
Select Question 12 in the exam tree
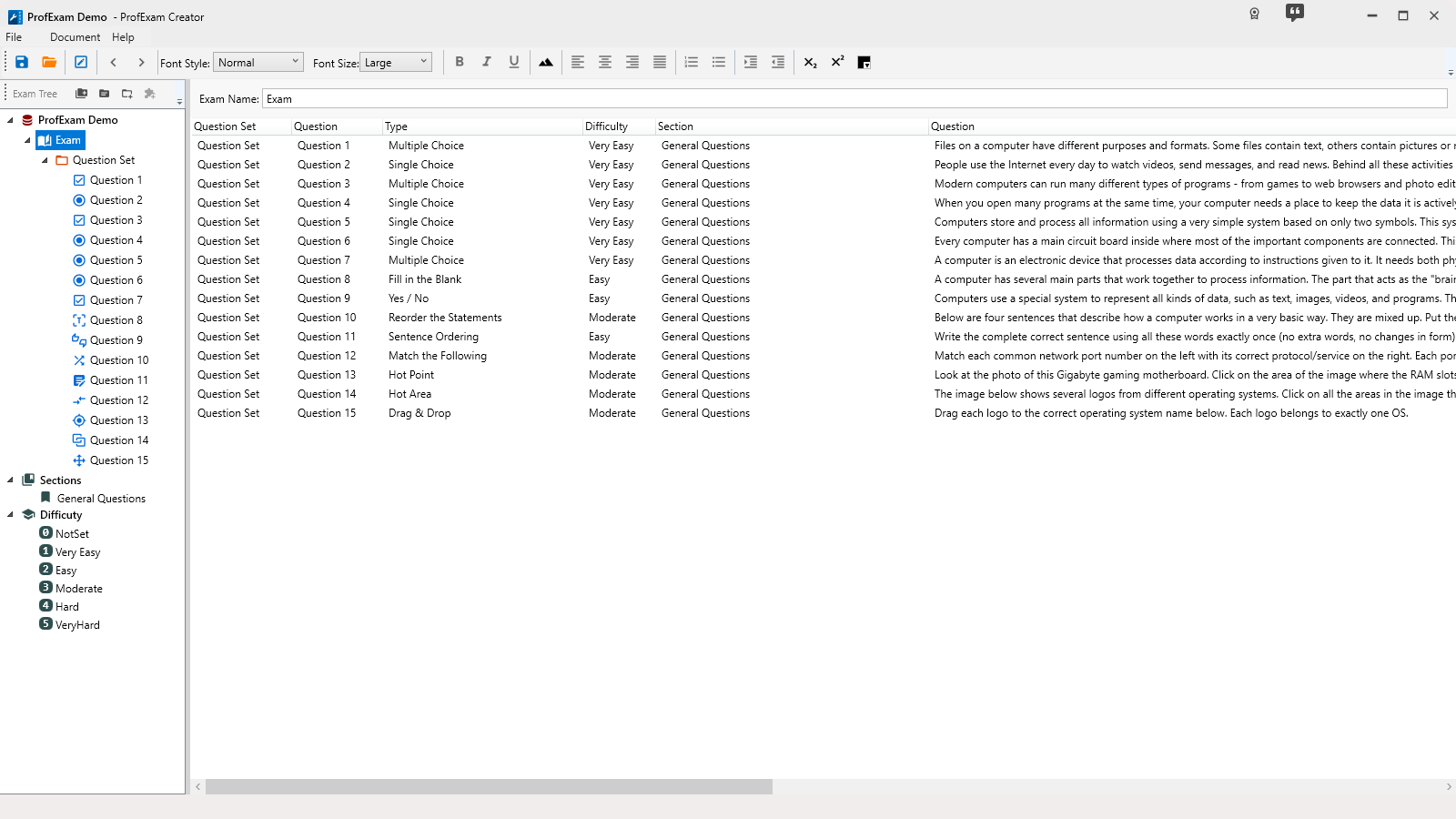(119, 400)
